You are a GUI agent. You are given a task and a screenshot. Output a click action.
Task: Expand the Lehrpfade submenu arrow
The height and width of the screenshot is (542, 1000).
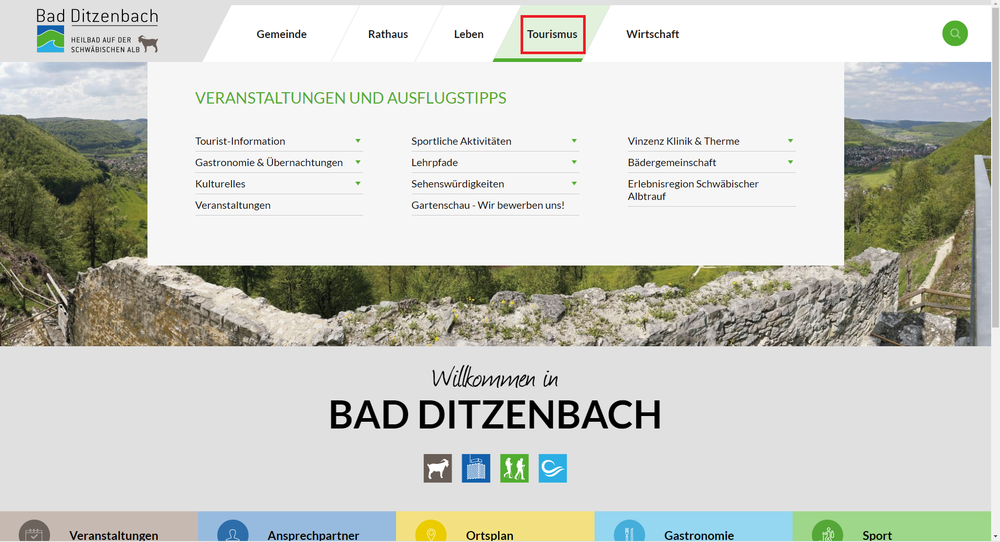(574, 162)
